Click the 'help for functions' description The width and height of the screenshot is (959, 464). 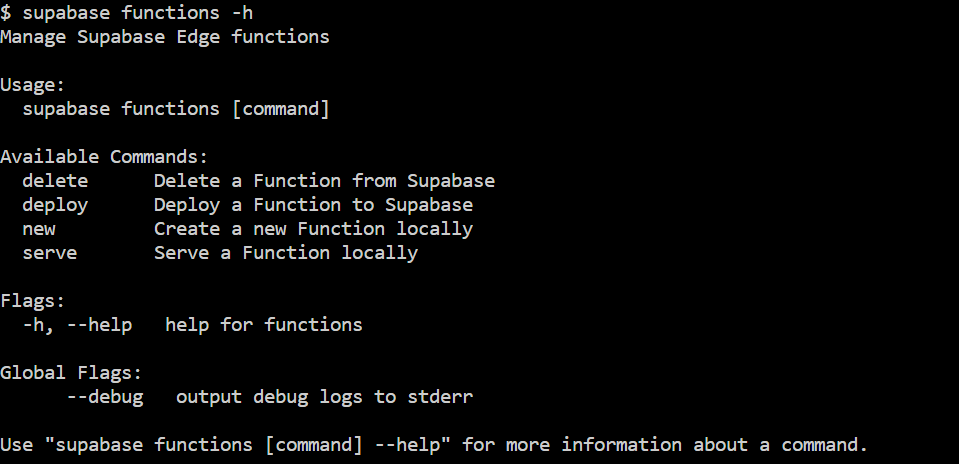click(x=264, y=325)
